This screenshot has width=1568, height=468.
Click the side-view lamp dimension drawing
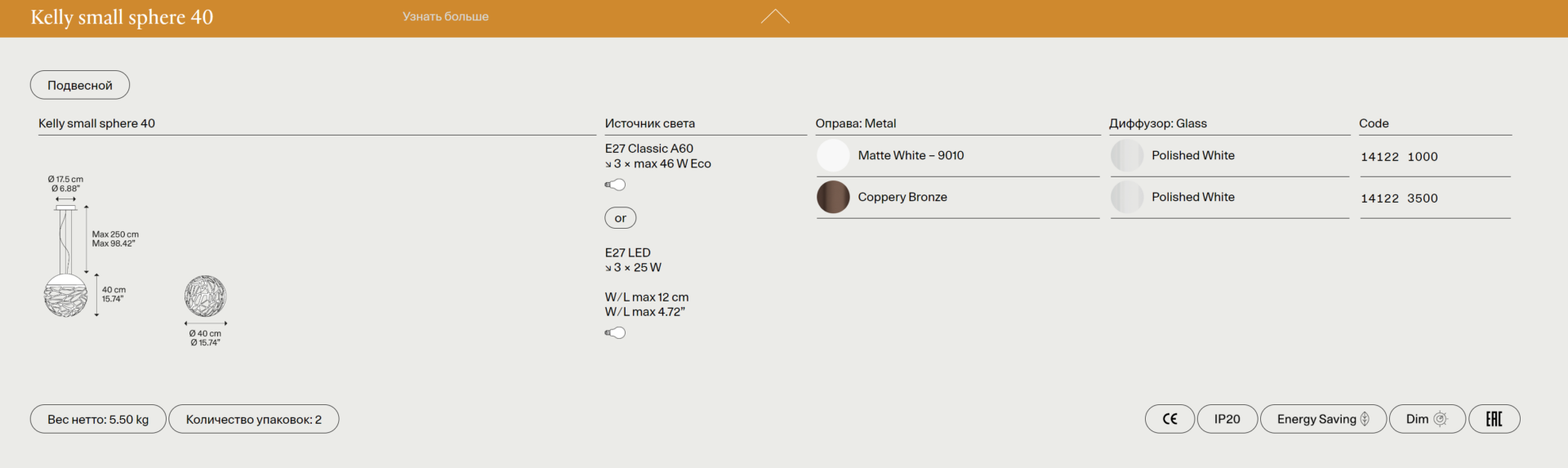(67, 261)
